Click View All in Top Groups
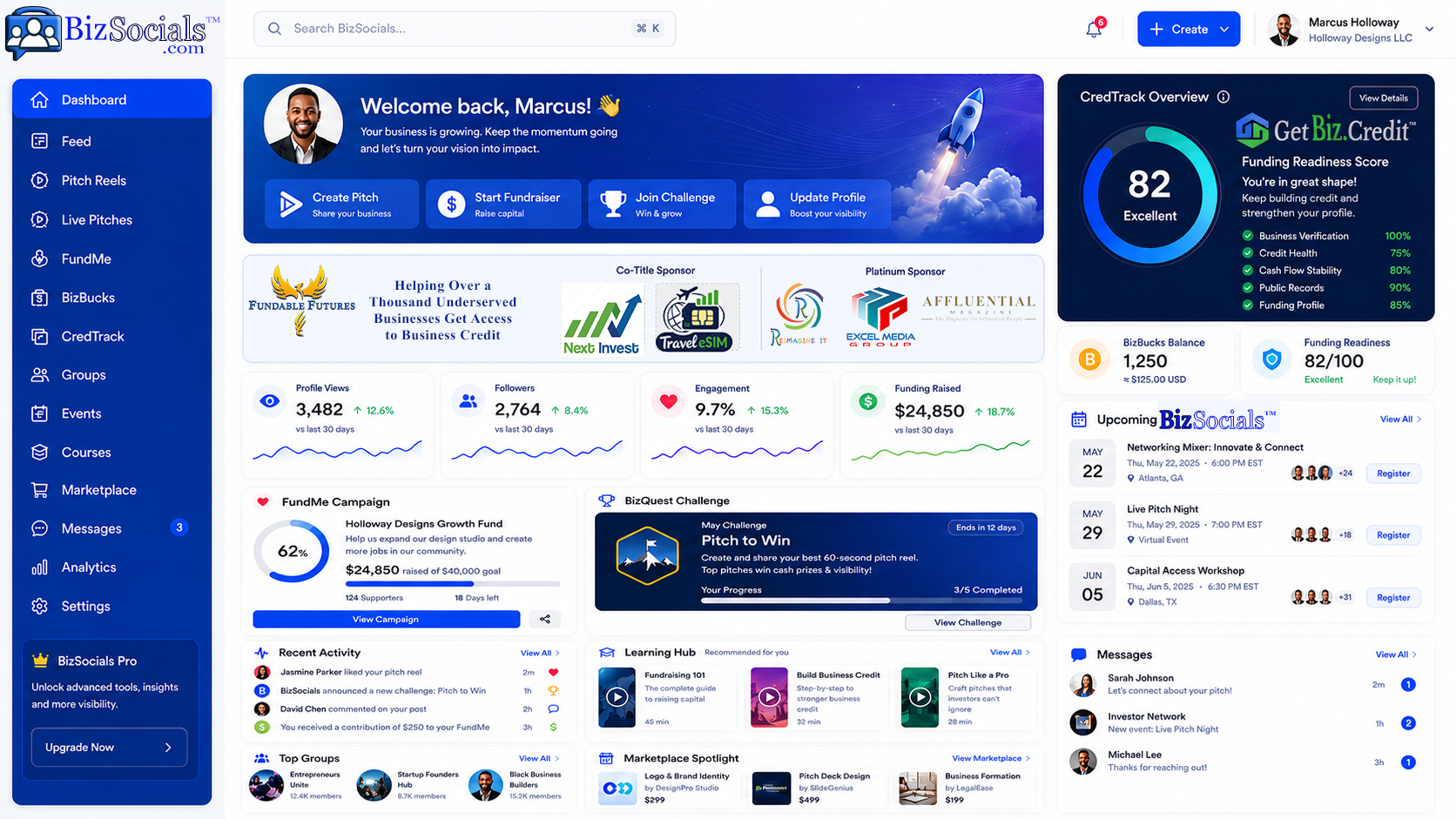Viewport: 1456px width, 819px height. tap(539, 758)
